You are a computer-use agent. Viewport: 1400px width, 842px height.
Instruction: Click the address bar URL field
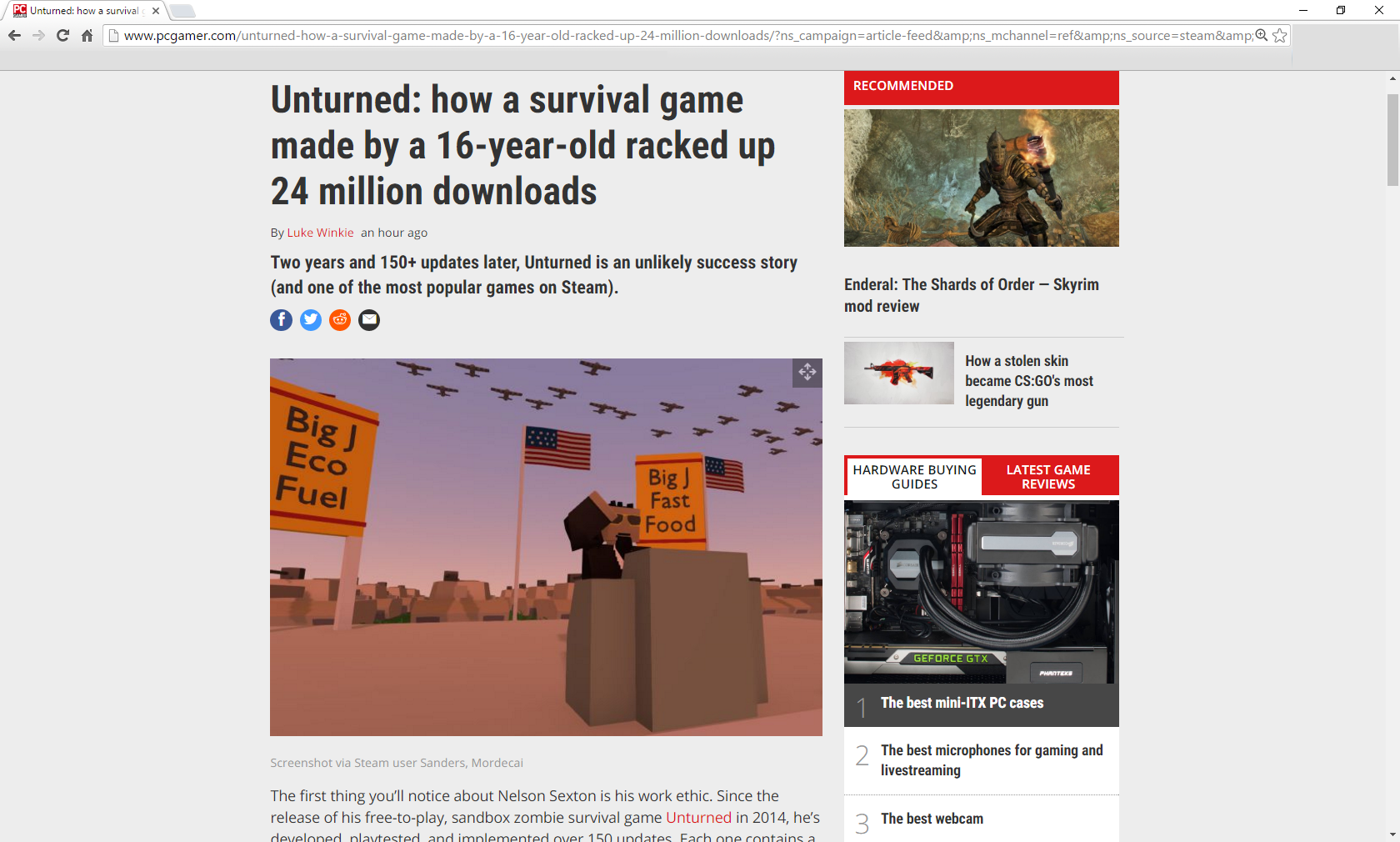(687, 36)
